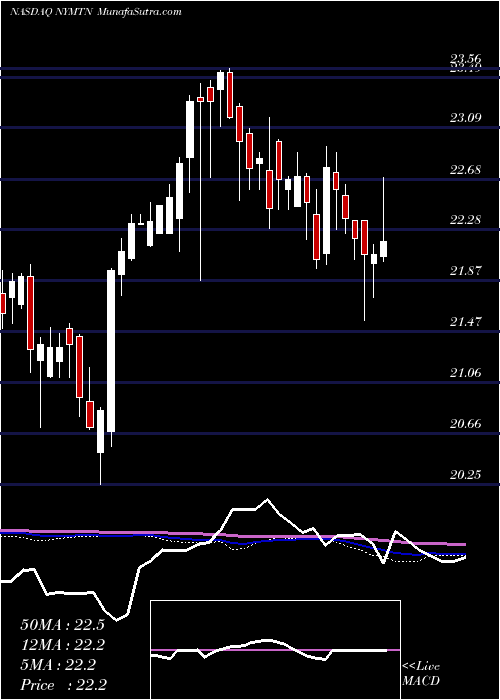The width and height of the screenshot is (500, 700).
Task: Select the 21.47 price level label
Action: pos(466,322)
